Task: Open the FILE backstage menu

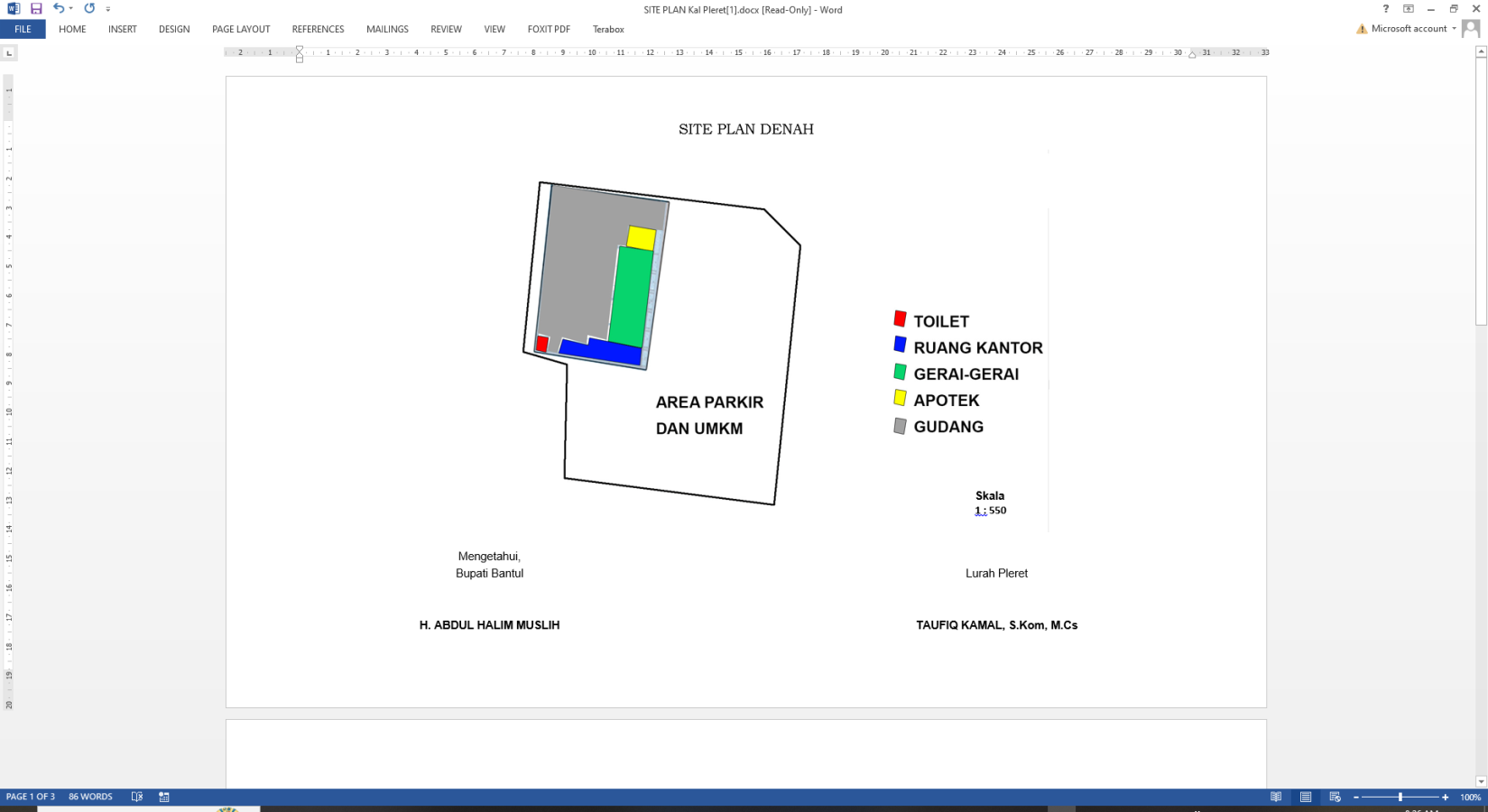Action: click(23, 29)
